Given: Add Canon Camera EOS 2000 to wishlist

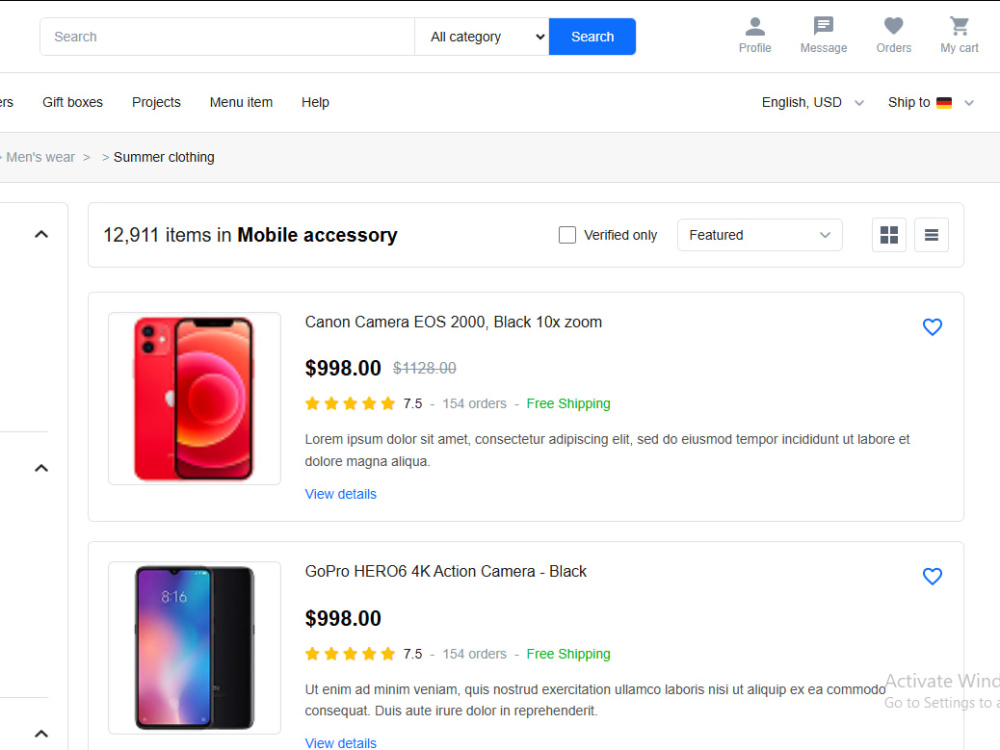Looking at the screenshot, I should click(932, 327).
